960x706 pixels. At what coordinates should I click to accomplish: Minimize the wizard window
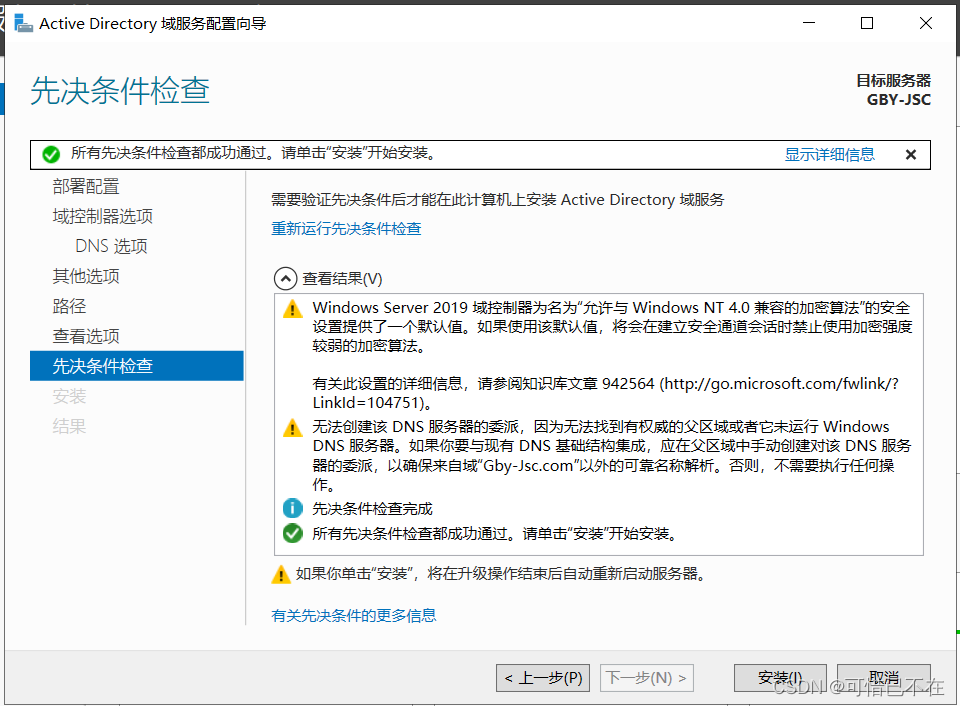(x=809, y=23)
